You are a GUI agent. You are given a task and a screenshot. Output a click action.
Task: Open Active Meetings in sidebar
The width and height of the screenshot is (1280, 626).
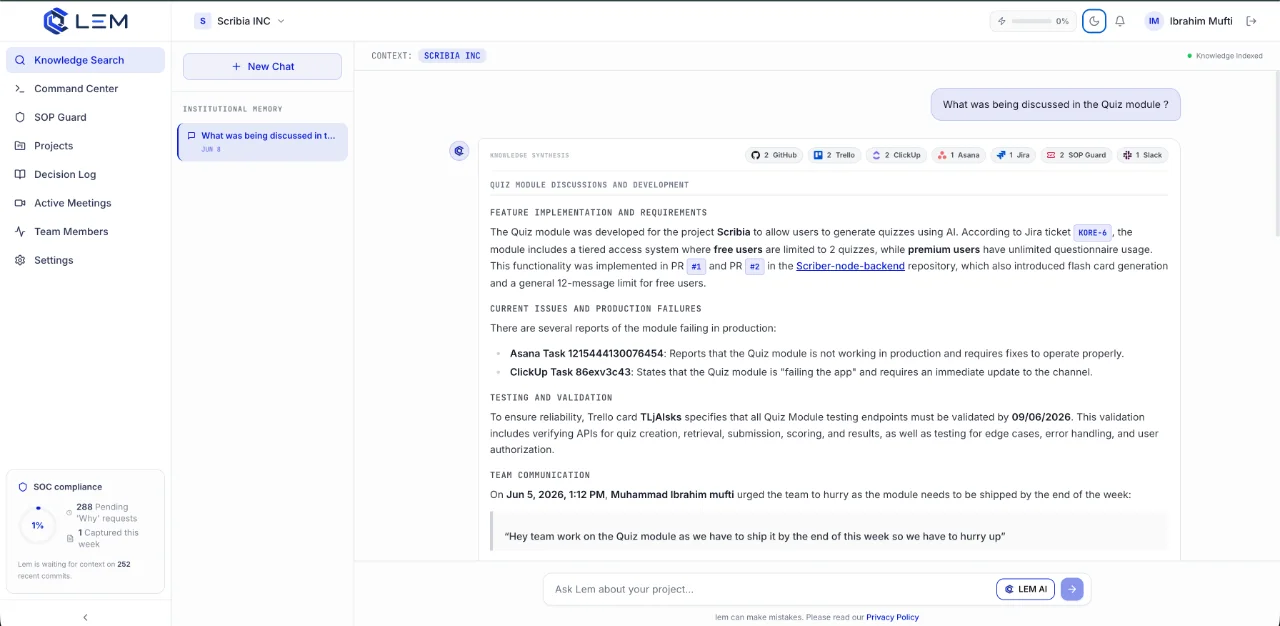(85, 203)
